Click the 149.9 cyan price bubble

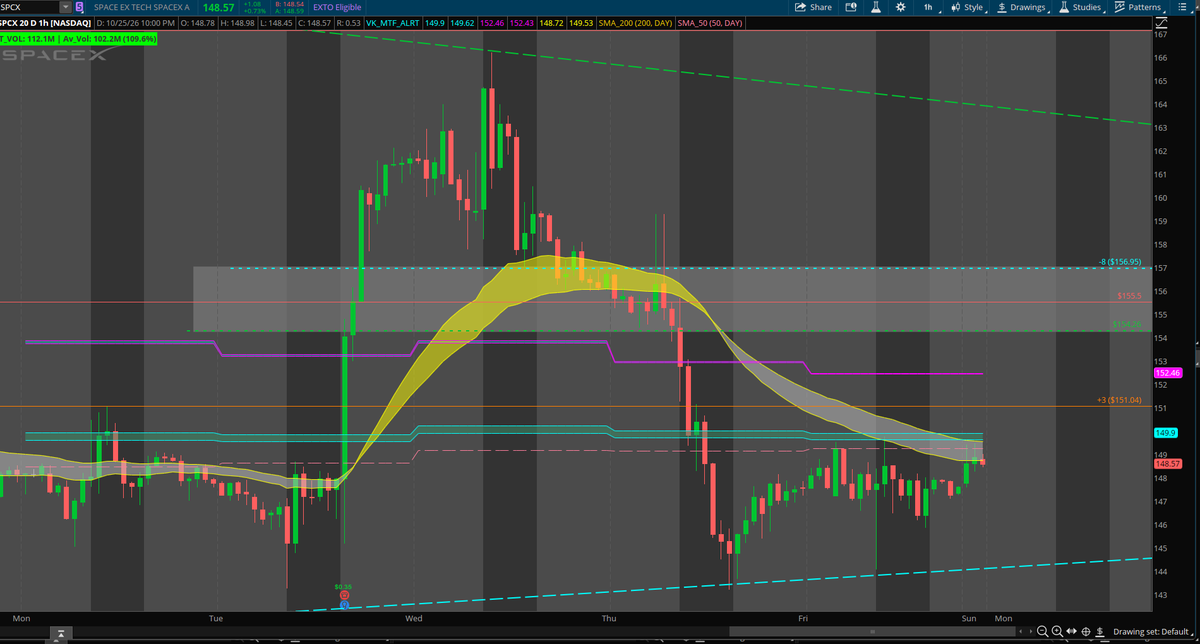1165,432
